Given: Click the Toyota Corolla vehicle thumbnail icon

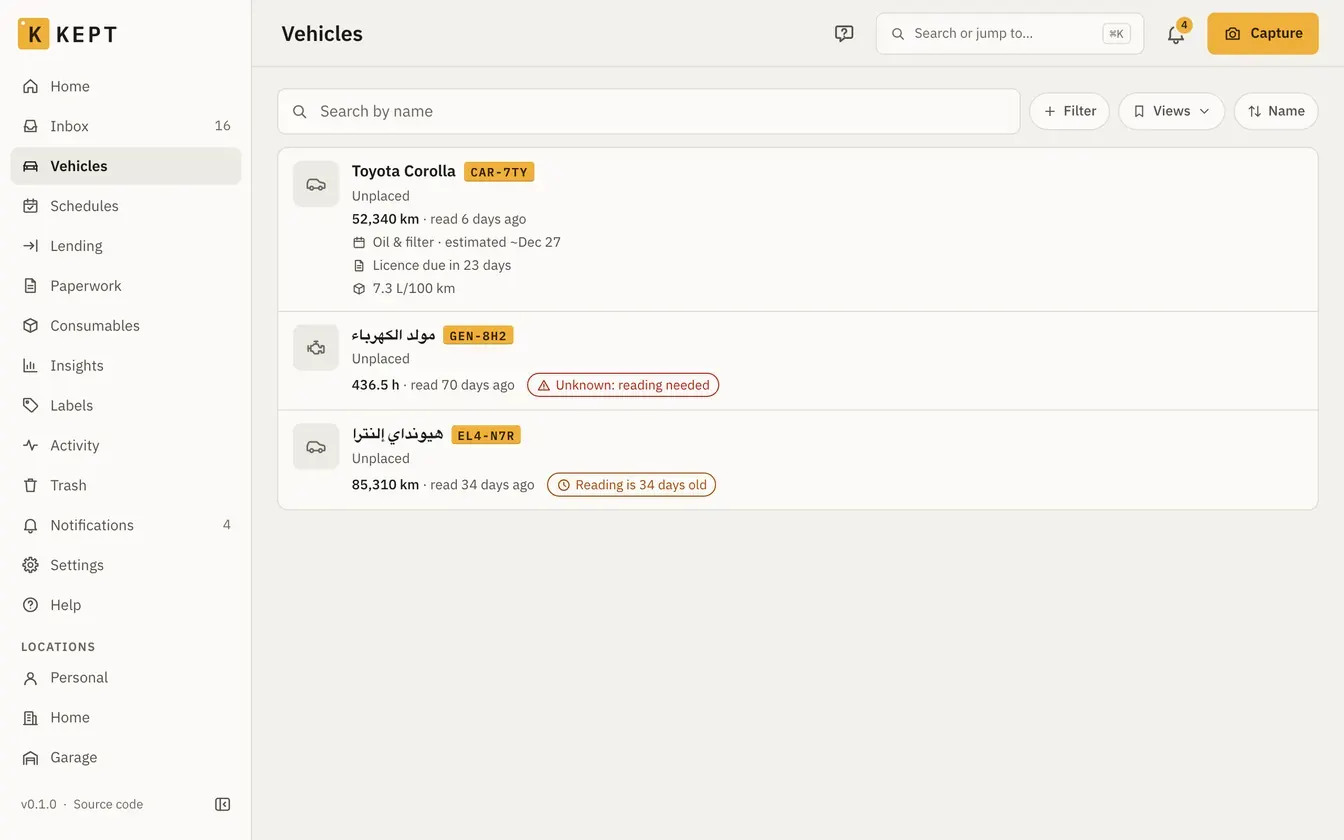Looking at the screenshot, I should click(x=316, y=184).
